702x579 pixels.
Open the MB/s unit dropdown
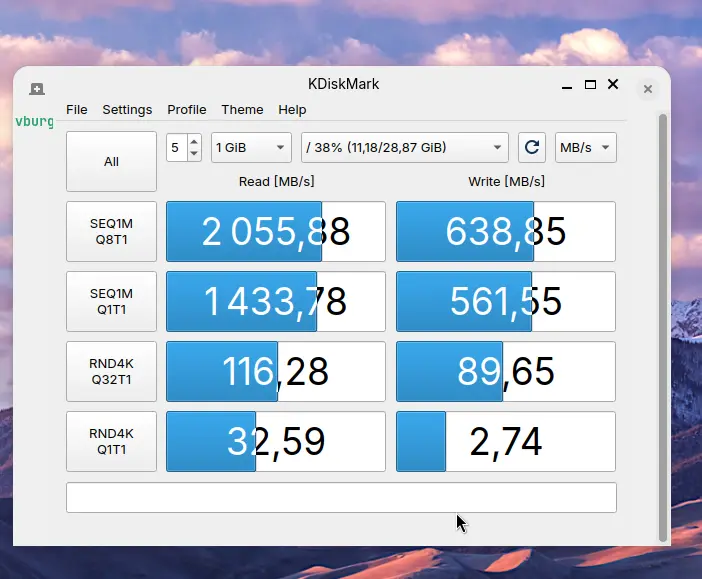(x=586, y=148)
